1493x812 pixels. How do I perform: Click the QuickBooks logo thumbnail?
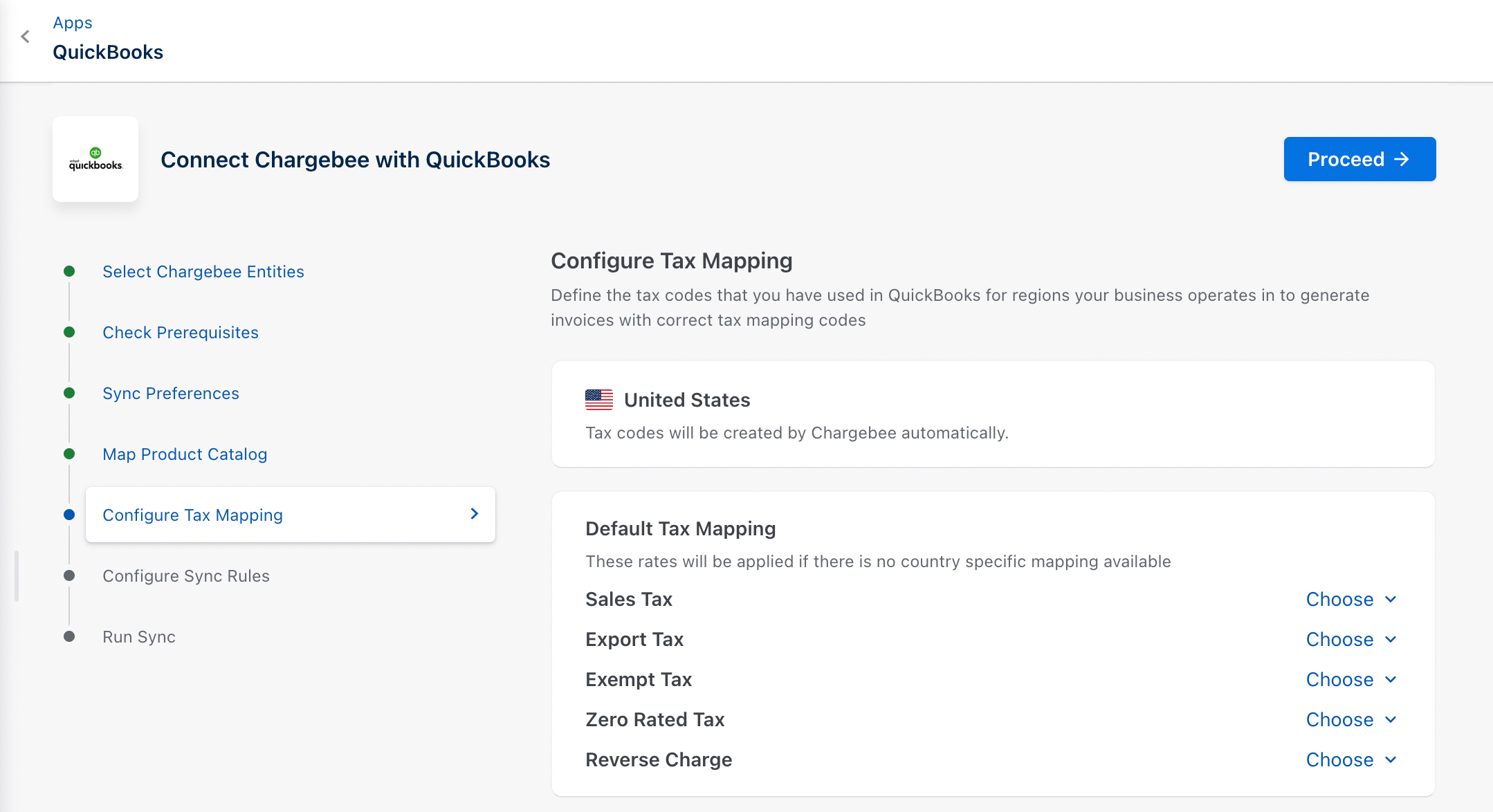[x=95, y=159]
